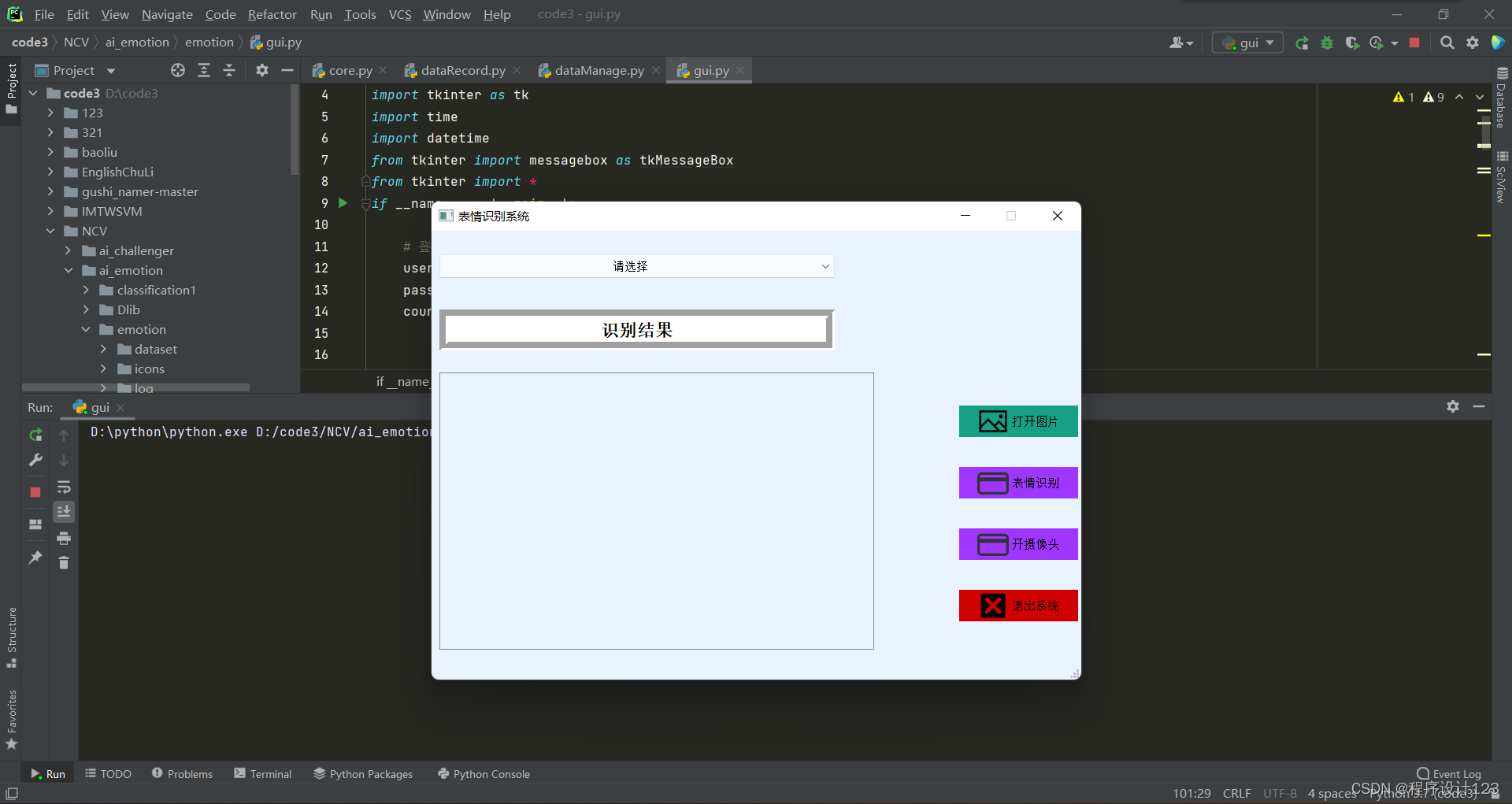Click the CRLF line separator in status bar
The height and width of the screenshot is (804, 1512).
[x=1237, y=793]
